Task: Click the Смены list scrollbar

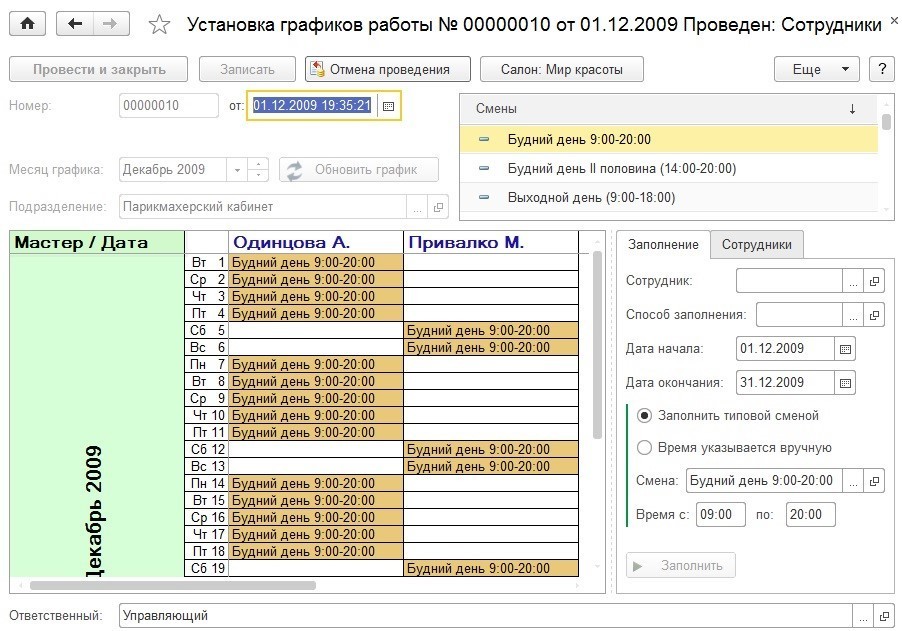Action: [886, 122]
